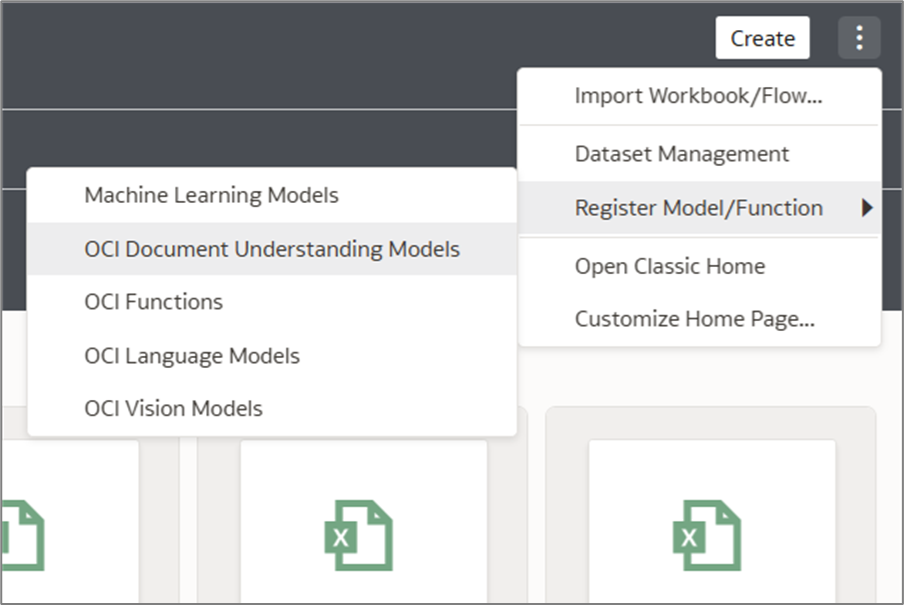Viewport: 904px width, 605px height.
Task: Choose Customize Home Page... option
Action: (x=695, y=320)
